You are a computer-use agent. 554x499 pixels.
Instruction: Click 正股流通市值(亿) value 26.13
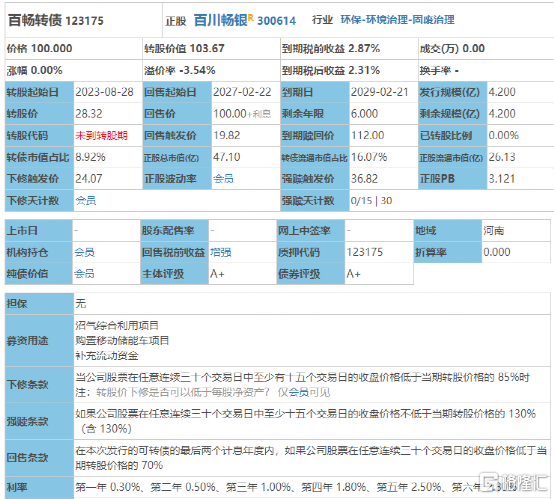click(x=502, y=157)
